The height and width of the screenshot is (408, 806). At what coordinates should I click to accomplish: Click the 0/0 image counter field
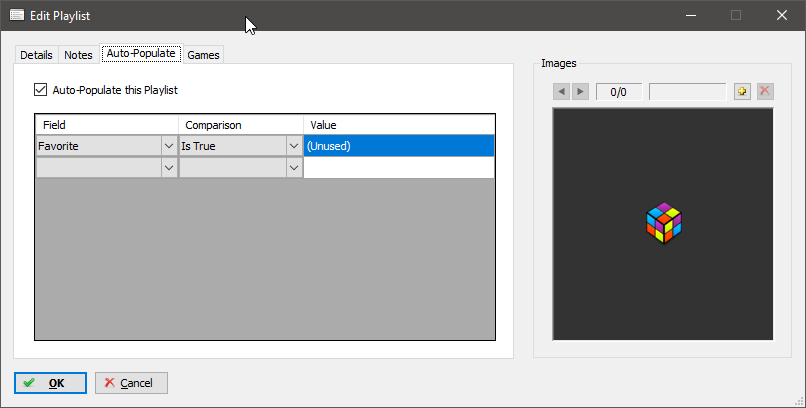point(619,92)
